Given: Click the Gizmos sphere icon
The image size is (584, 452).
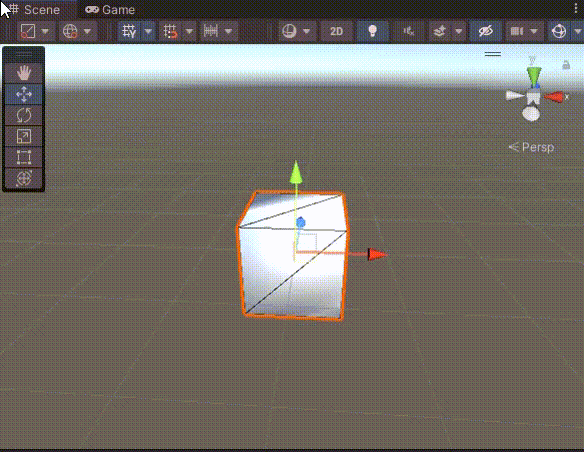Looking at the screenshot, I should [x=559, y=31].
